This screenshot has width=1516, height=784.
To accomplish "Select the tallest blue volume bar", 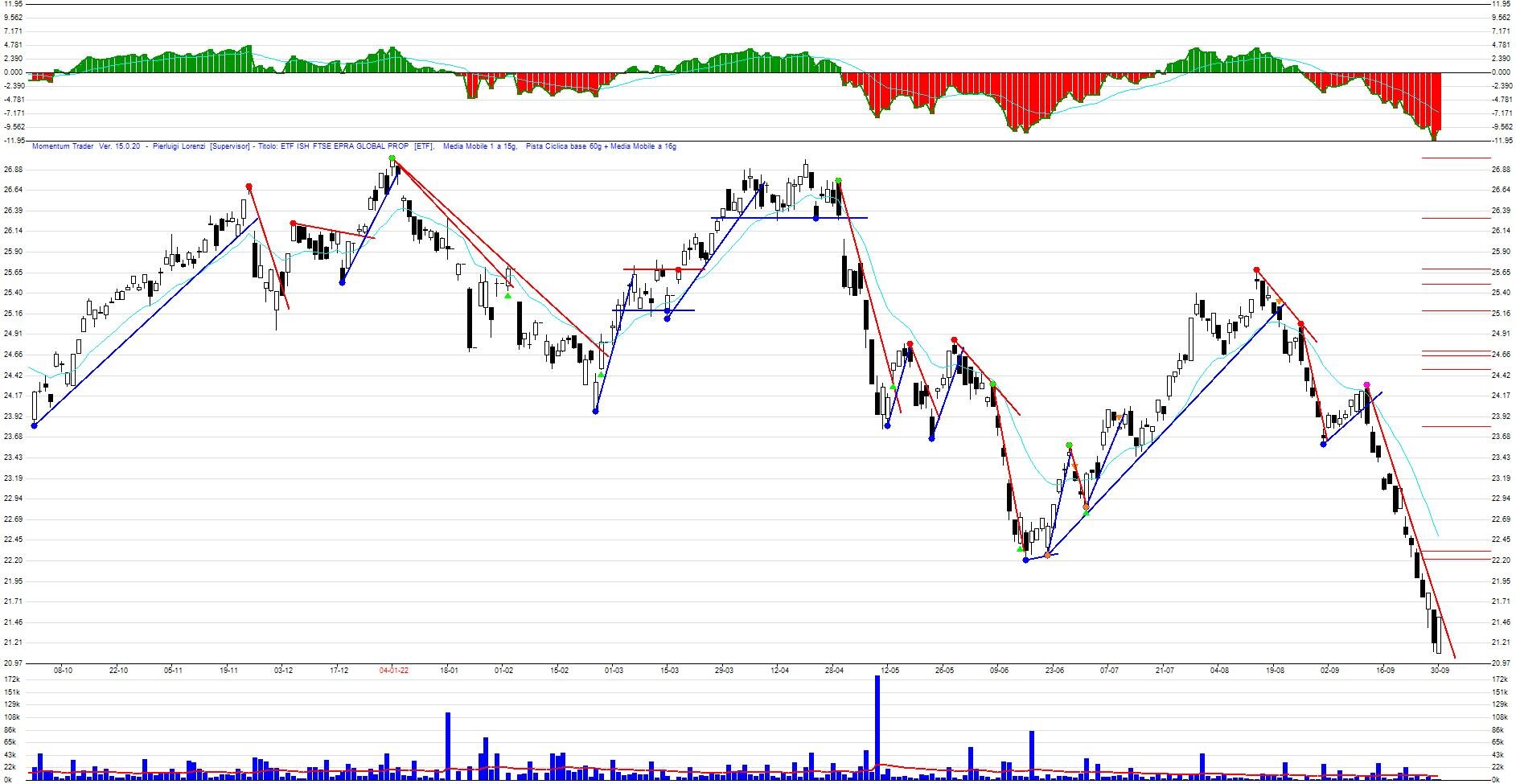I will (x=877, y=727).
